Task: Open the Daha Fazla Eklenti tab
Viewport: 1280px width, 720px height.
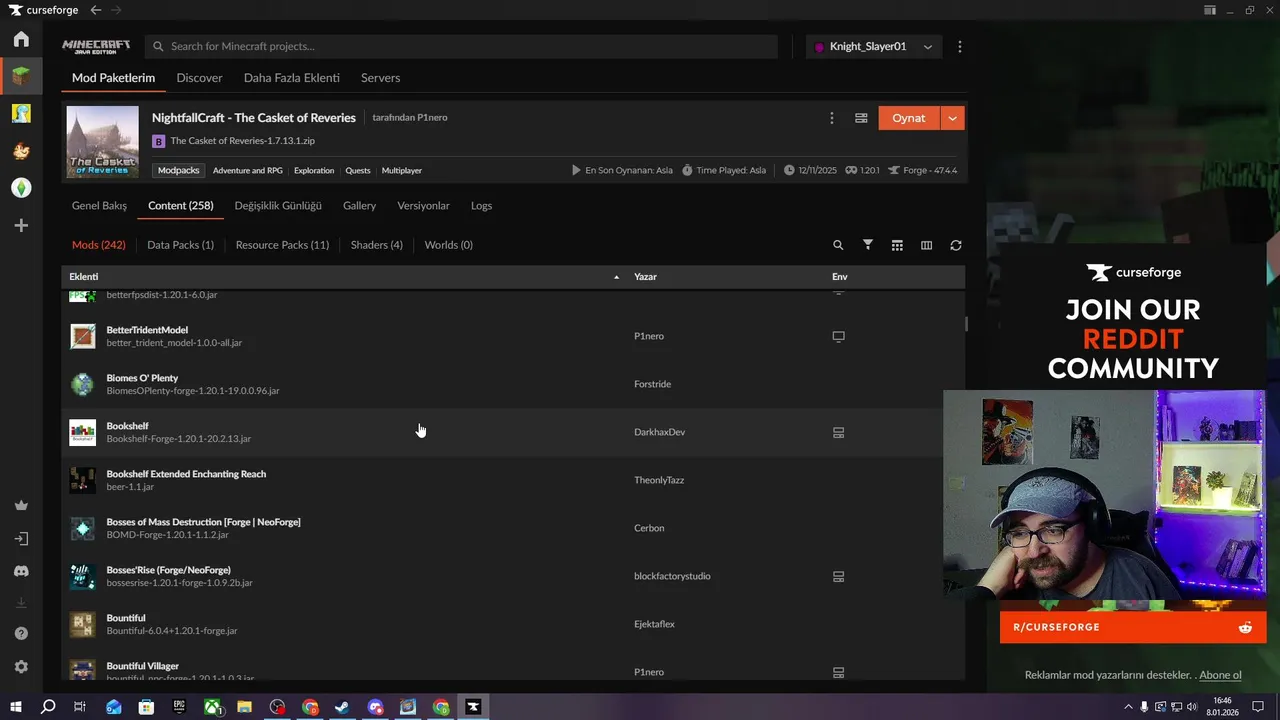Action: tap(292, 78)
